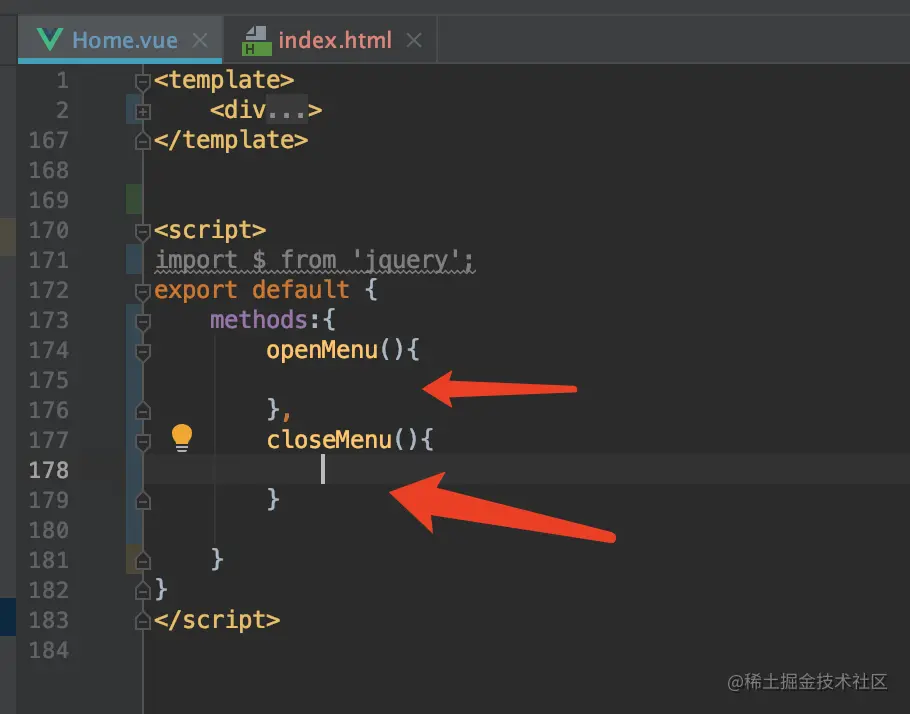Expand the folded div on line 2

tap(143, 111)
